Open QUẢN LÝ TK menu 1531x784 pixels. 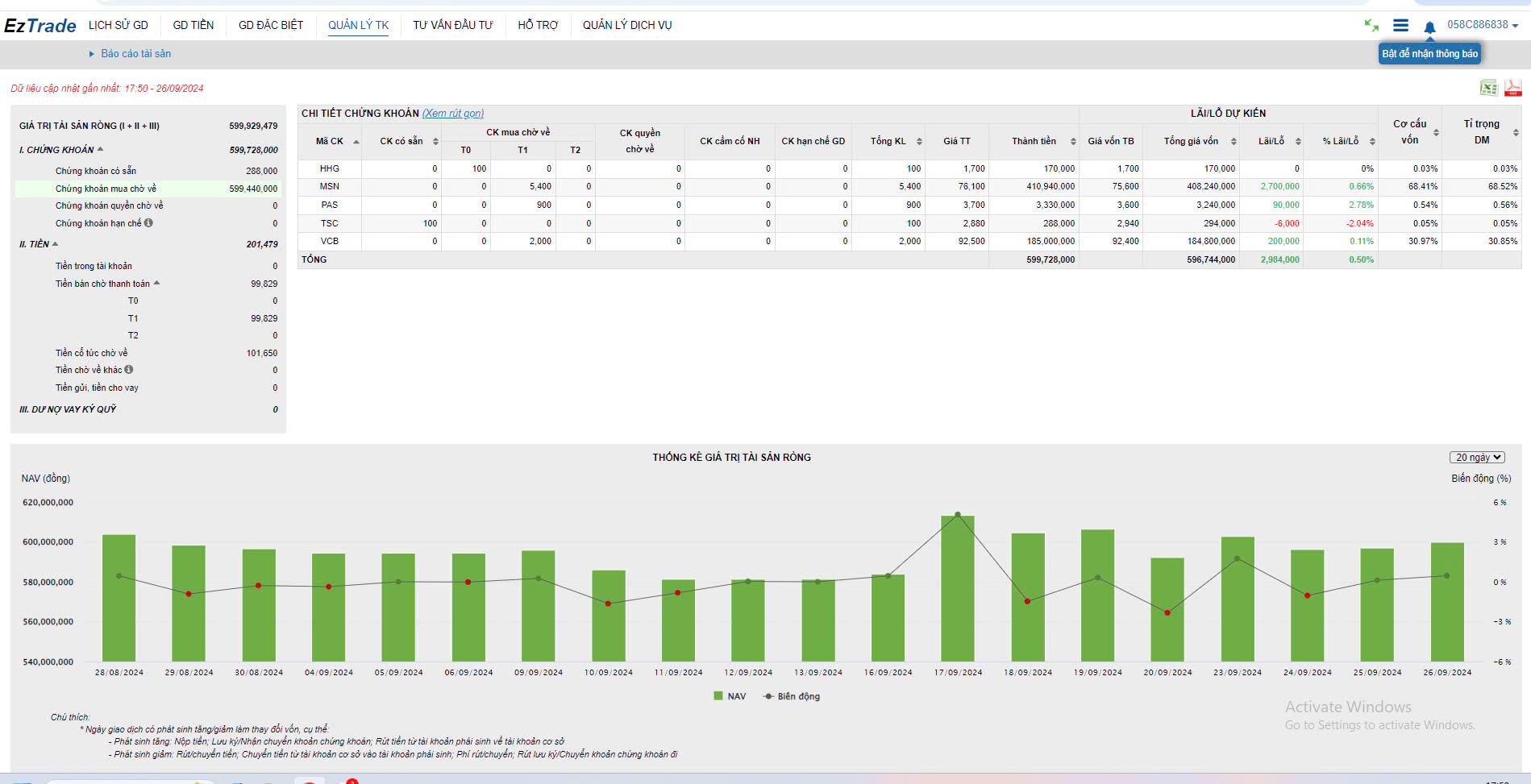click(x=358, y=25)
